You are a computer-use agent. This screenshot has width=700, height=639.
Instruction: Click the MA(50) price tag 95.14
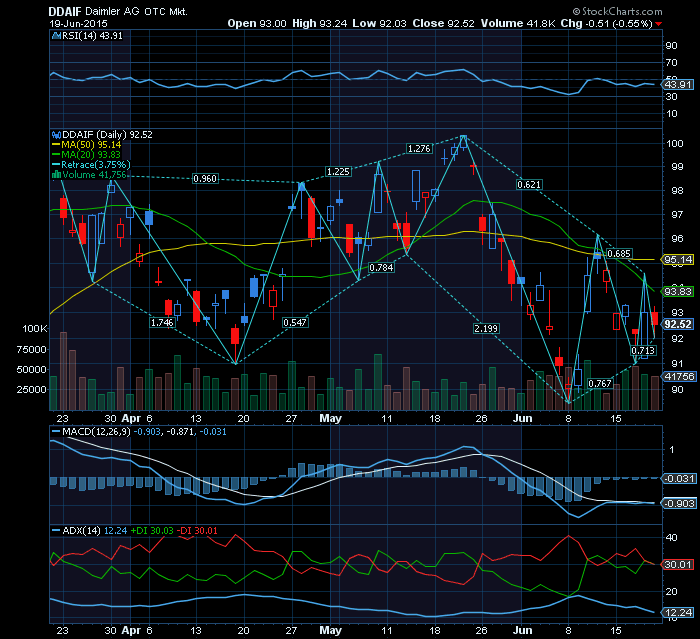coord(678,259)
